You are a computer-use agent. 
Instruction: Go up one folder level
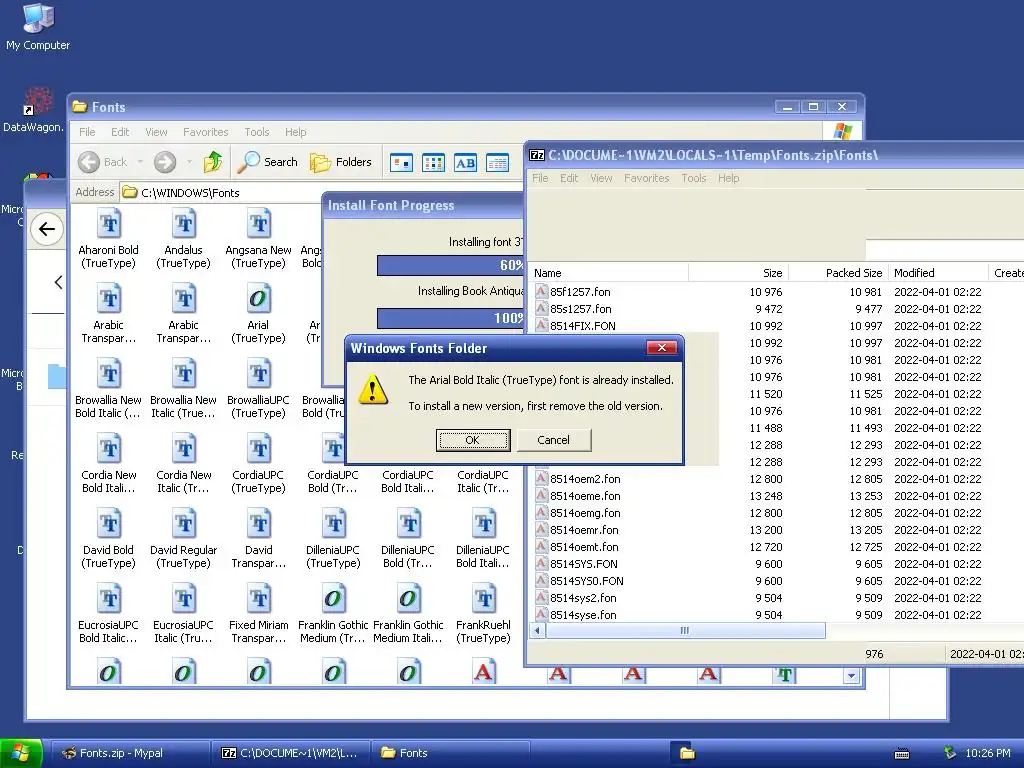click(213, 162)
